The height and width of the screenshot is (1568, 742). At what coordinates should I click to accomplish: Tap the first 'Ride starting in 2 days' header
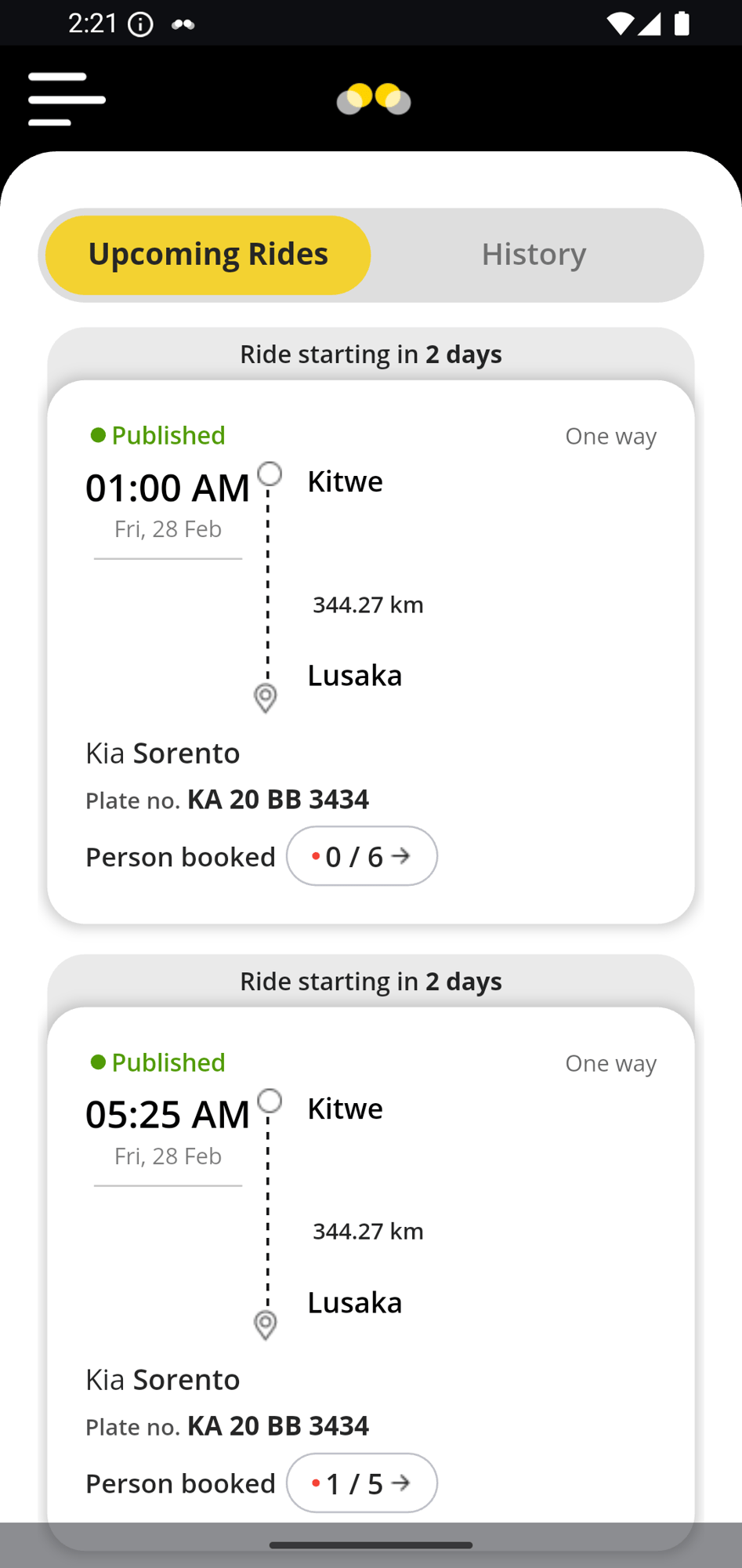371,354
